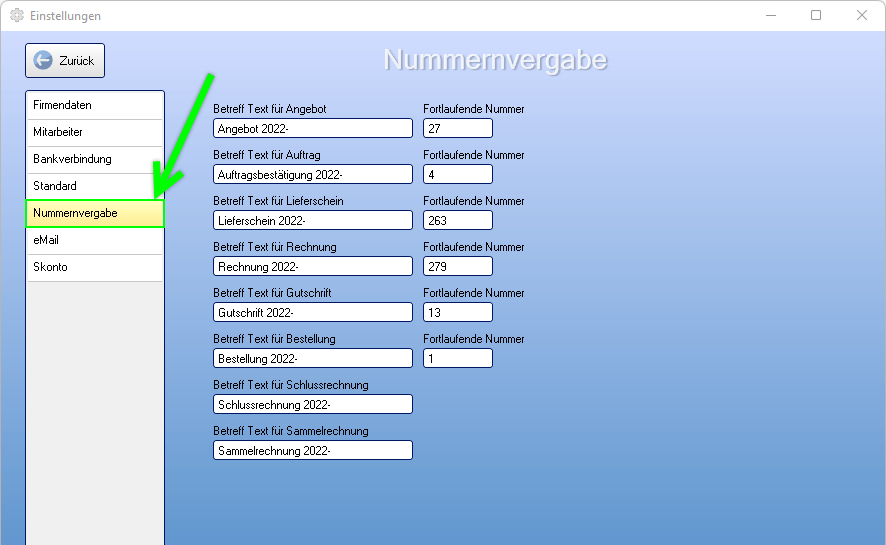Focus the Bestellung running number field 1
This screenshot has width=886, height=545.
click(458, 359)
